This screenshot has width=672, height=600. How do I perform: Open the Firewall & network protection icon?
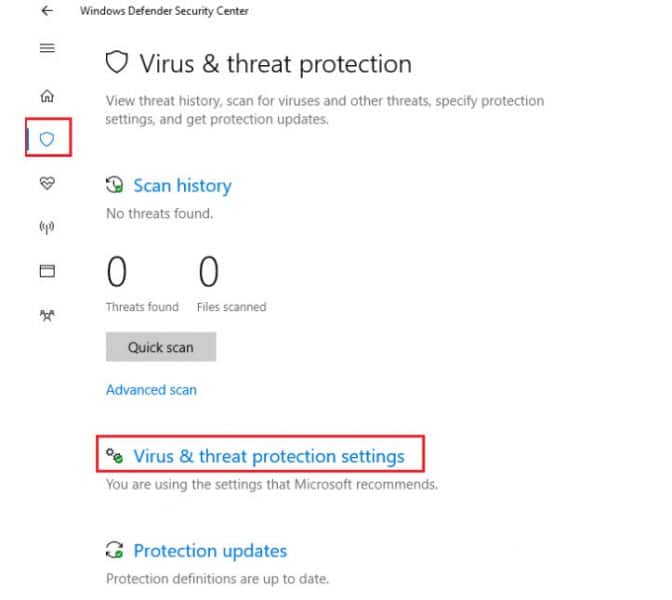pyautogui.click(x=47, y=227)
